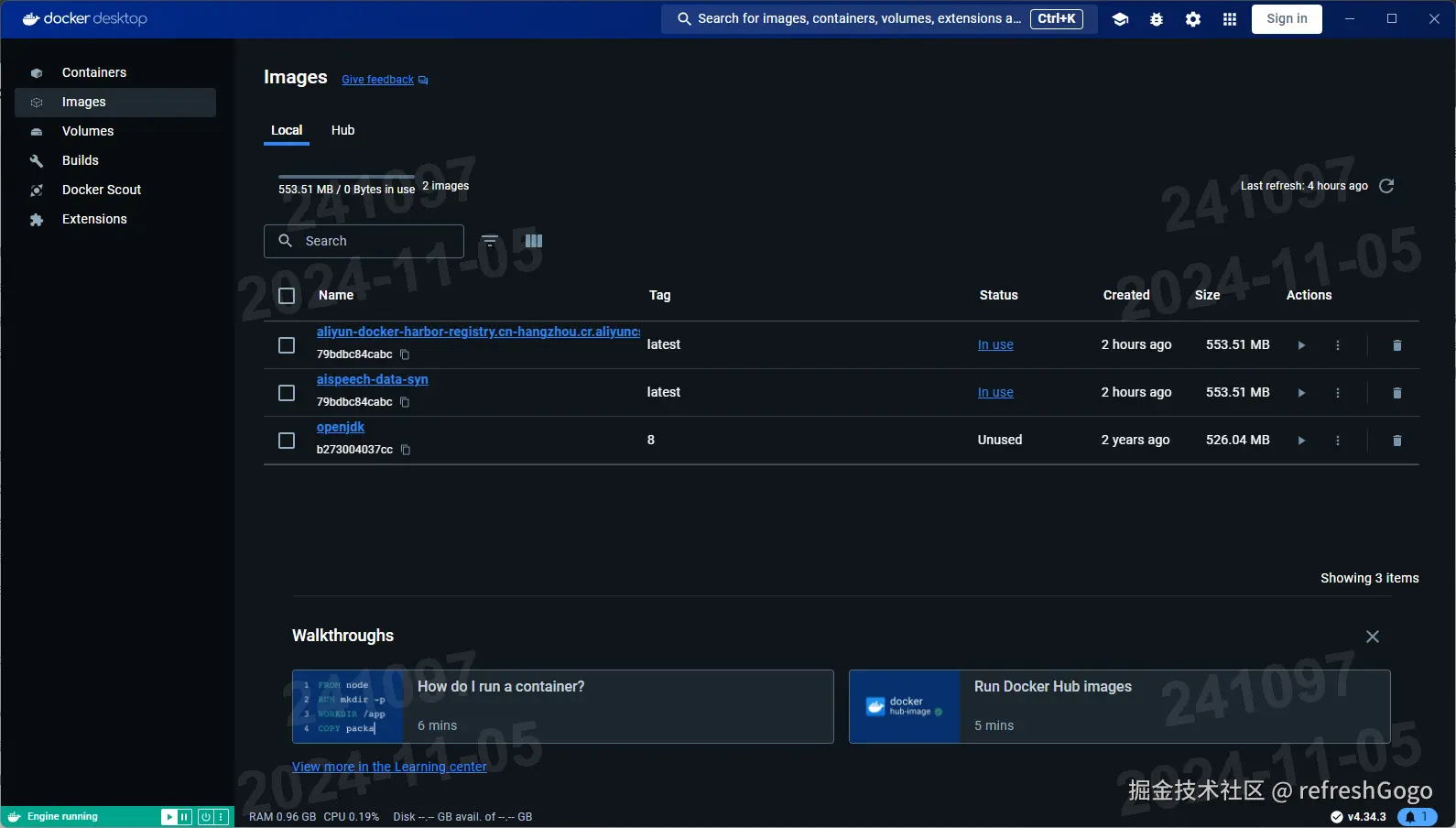This screenshot has width=1456, height=828.
Task: Run the aliyun-docker-harbor-registry image
Action: [1301, 345]
